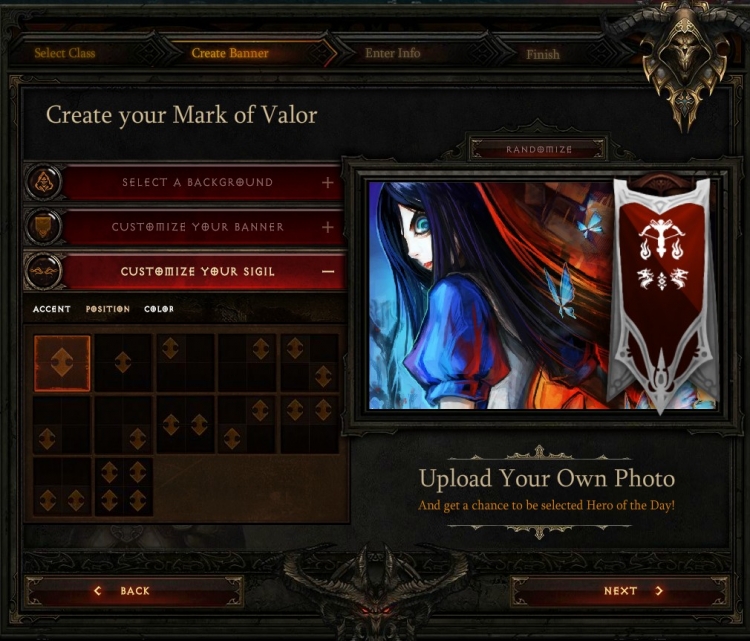Switch to the Accent tab

pyautogui.click(x=52, y=309)
